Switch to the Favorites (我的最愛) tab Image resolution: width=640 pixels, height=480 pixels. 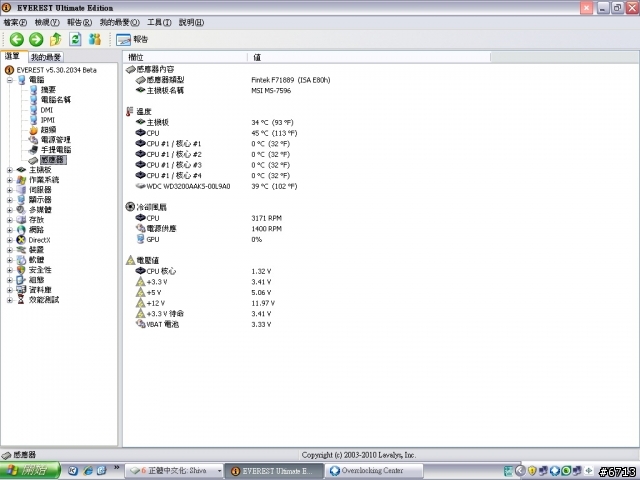click(46, 57)
